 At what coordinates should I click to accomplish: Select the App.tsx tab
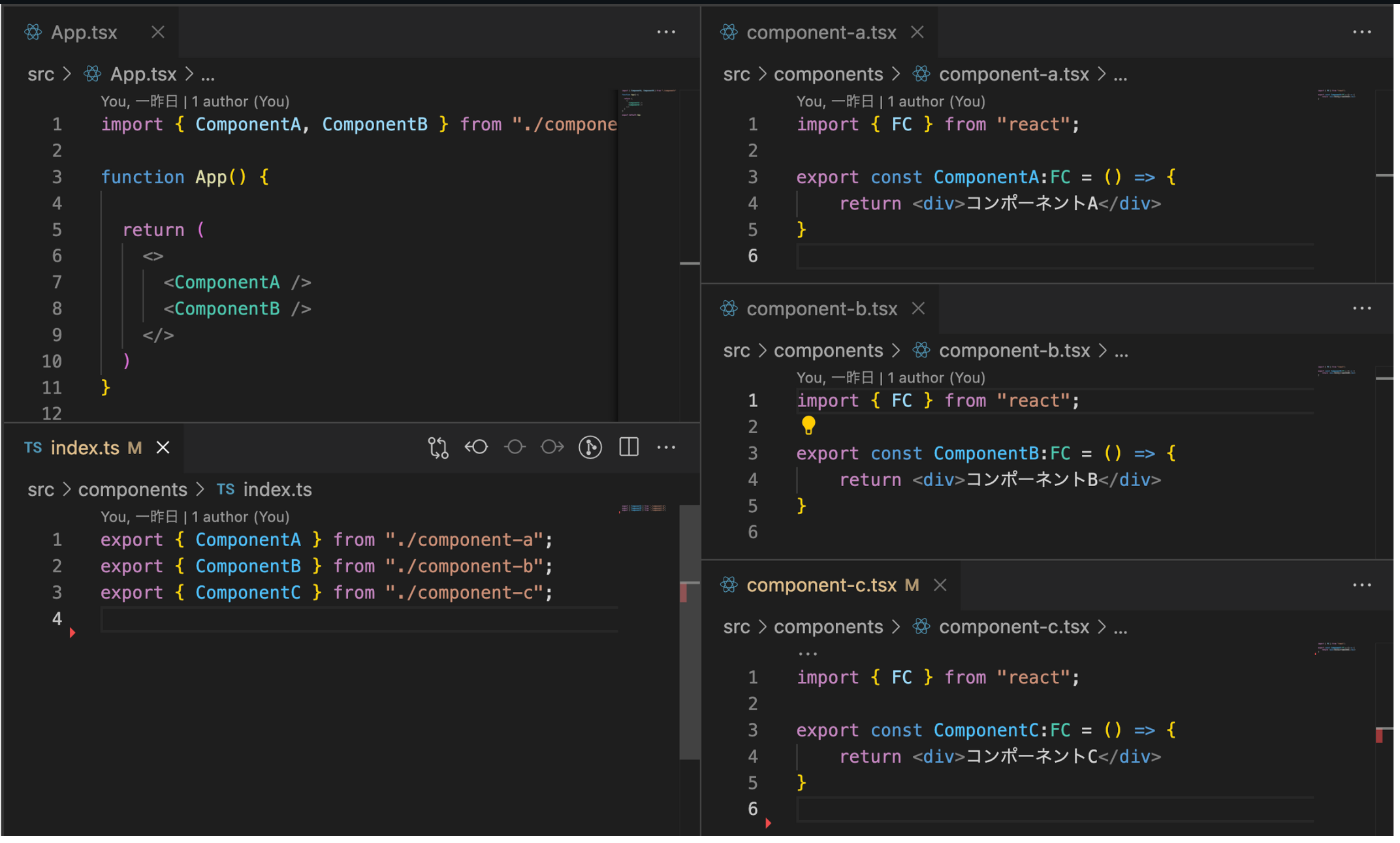pos(91,32)
